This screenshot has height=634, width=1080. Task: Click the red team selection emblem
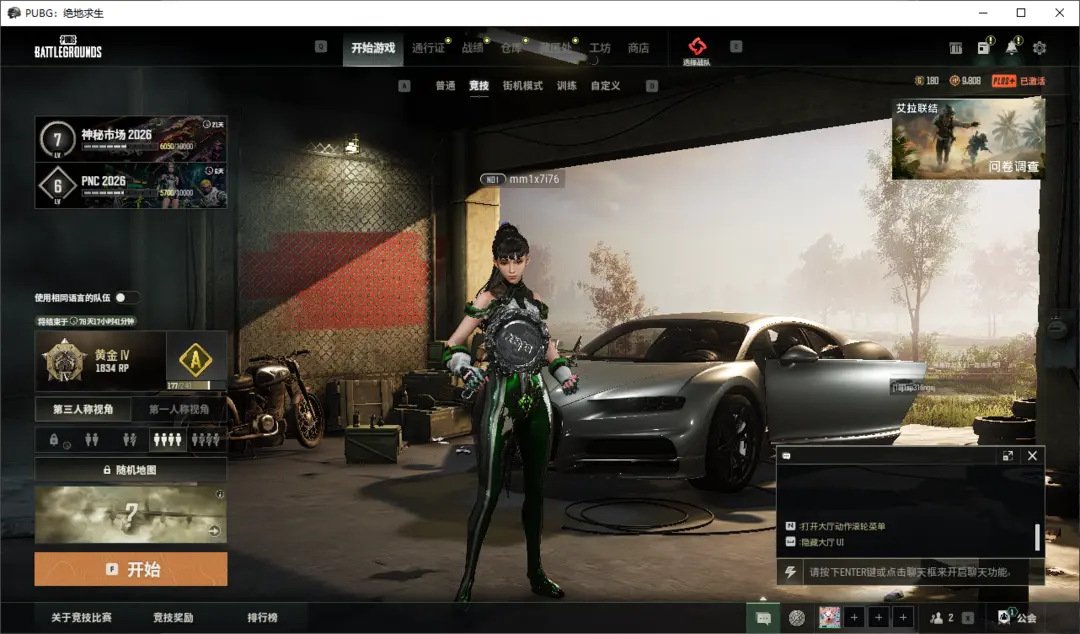(x=697, y=47)
